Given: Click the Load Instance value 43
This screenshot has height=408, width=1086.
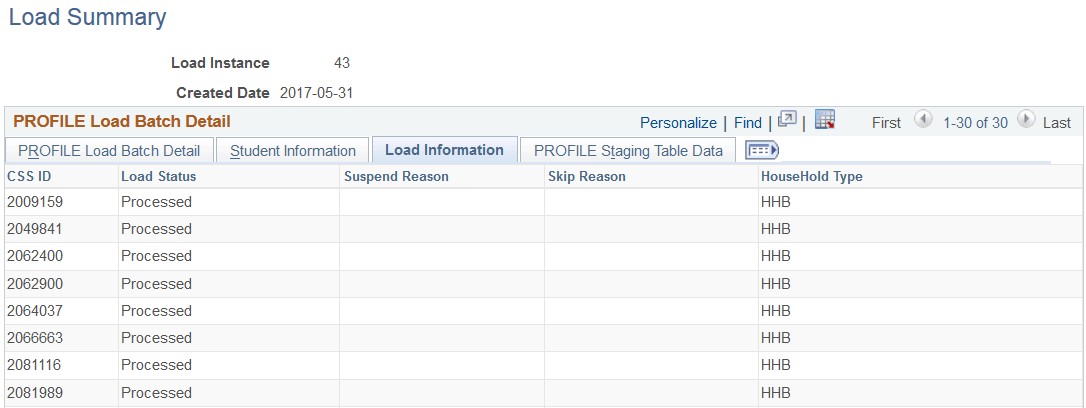Looking at the screenshot, I should (x=342, y=63).
